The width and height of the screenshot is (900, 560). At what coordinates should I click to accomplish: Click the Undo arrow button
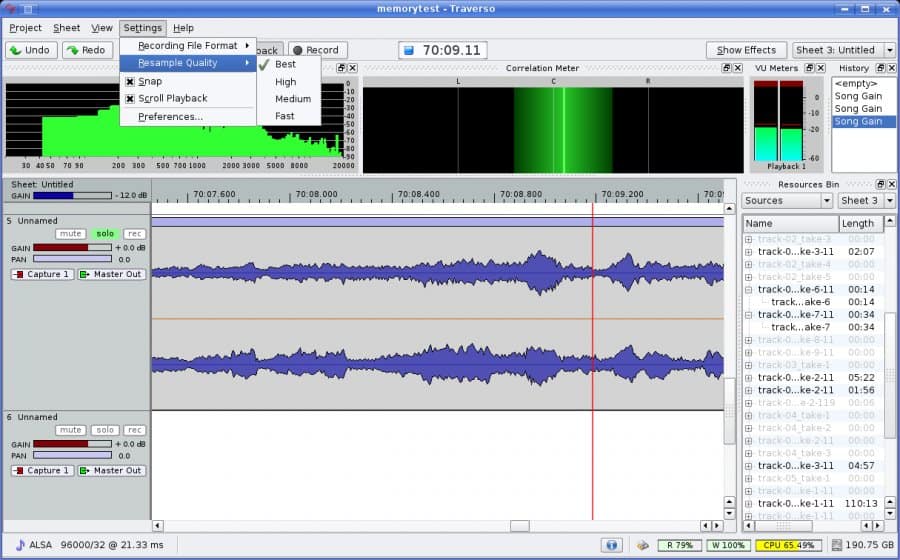pyautogui.click(x=30, y=50)
